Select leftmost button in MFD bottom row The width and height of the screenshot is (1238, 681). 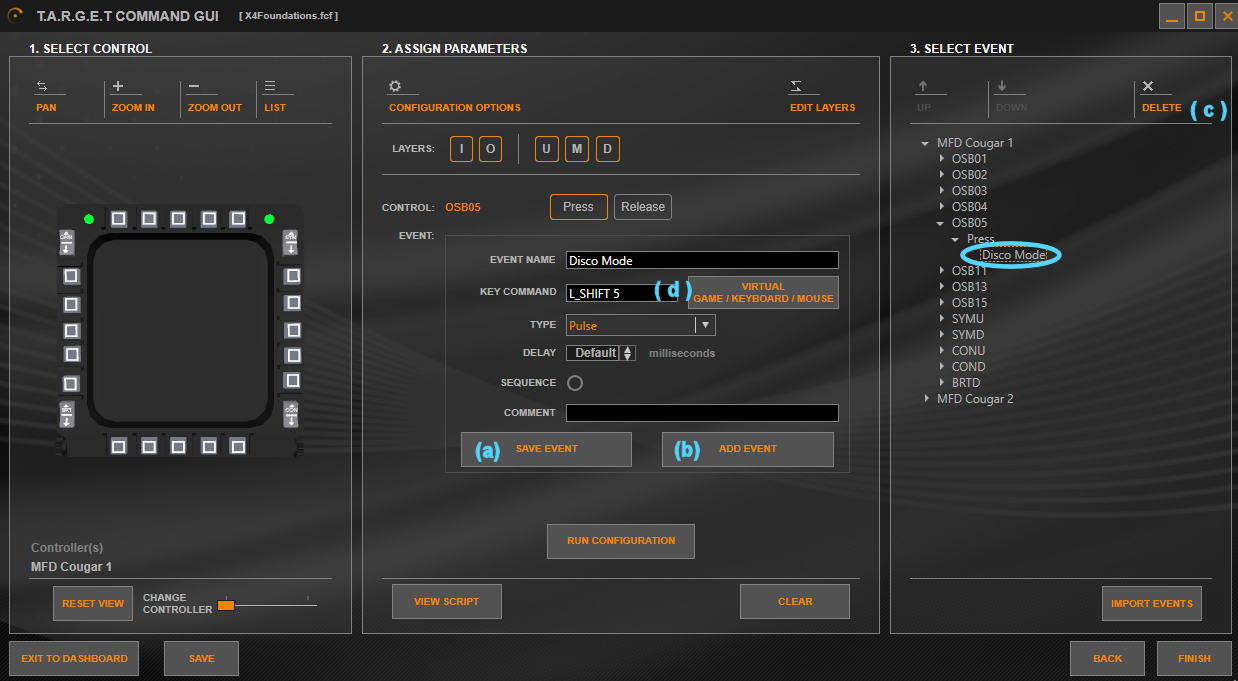(x=118, y=446)
